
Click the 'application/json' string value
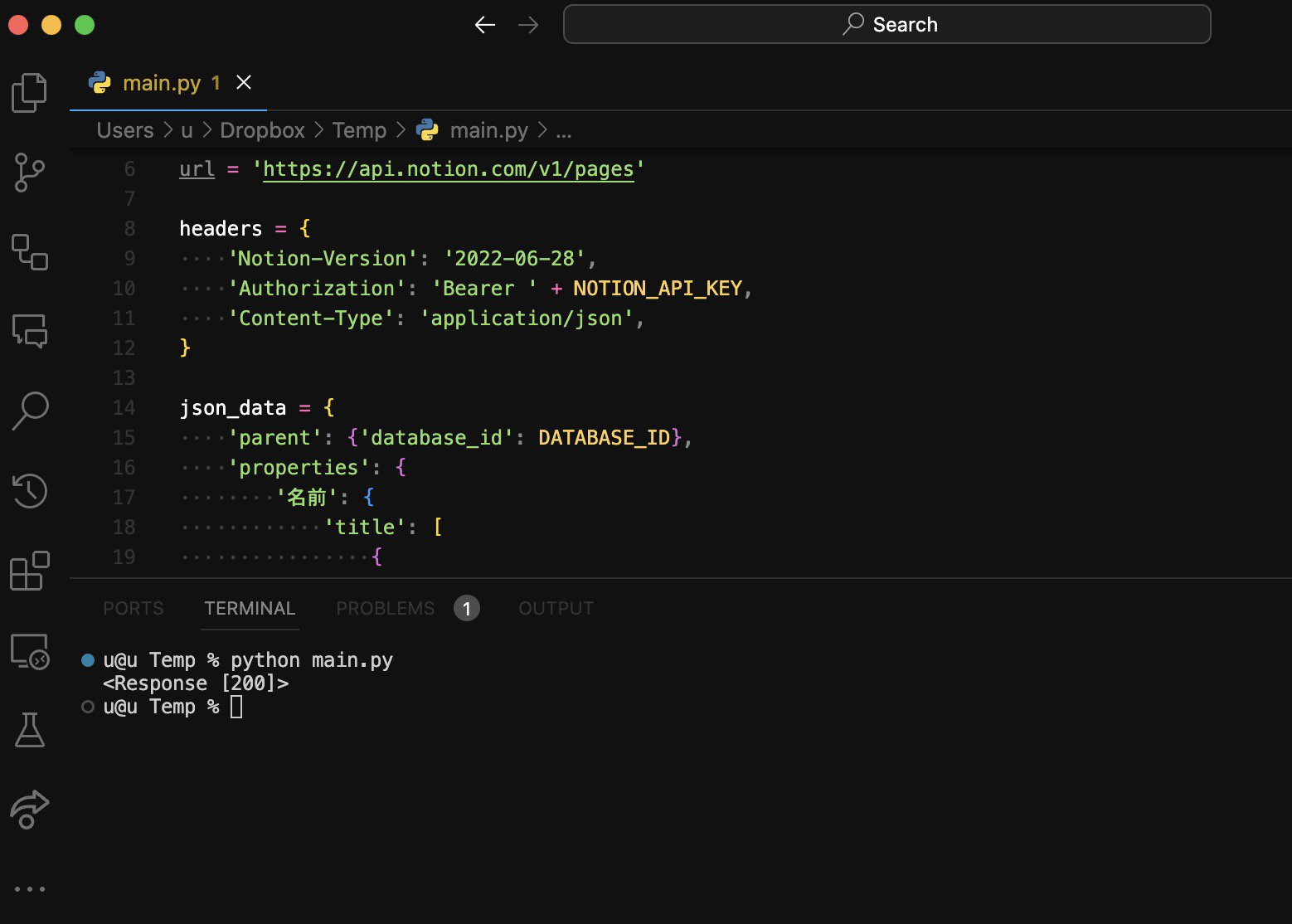click(x=527, y=318)
